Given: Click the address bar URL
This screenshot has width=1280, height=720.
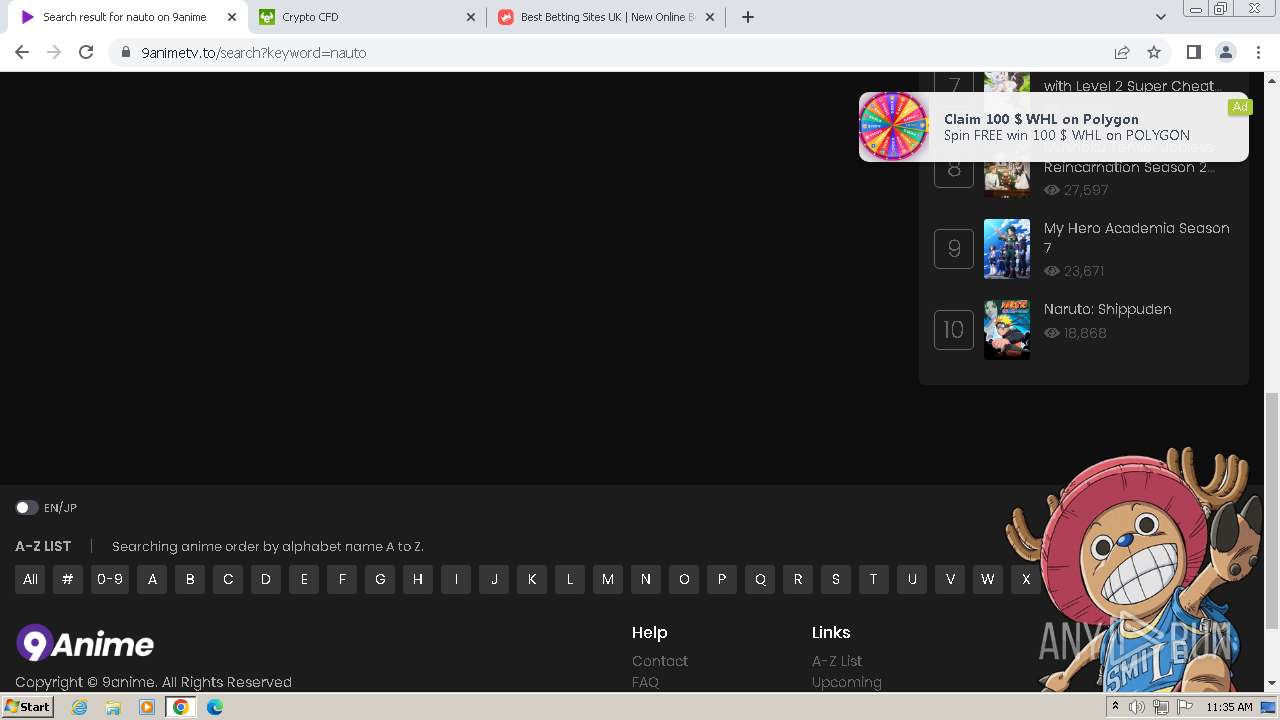Looking at the screenshot, I should click(x=254, y=53).
